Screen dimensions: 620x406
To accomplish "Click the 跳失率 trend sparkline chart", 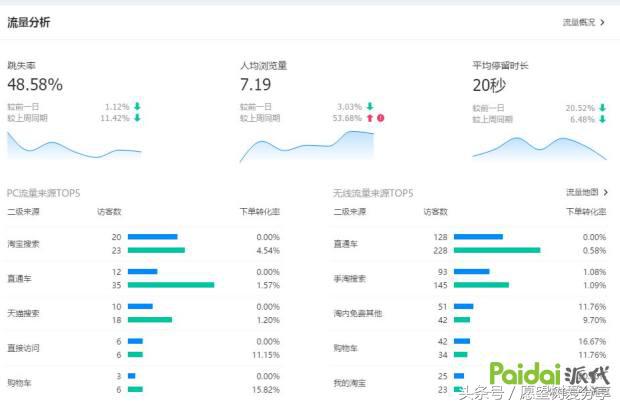I will click(x=74, y=145).
